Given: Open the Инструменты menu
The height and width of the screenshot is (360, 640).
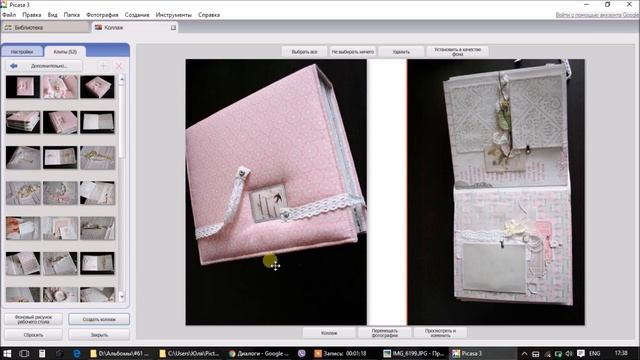Looking at the screenshot, I should (173, 15).
